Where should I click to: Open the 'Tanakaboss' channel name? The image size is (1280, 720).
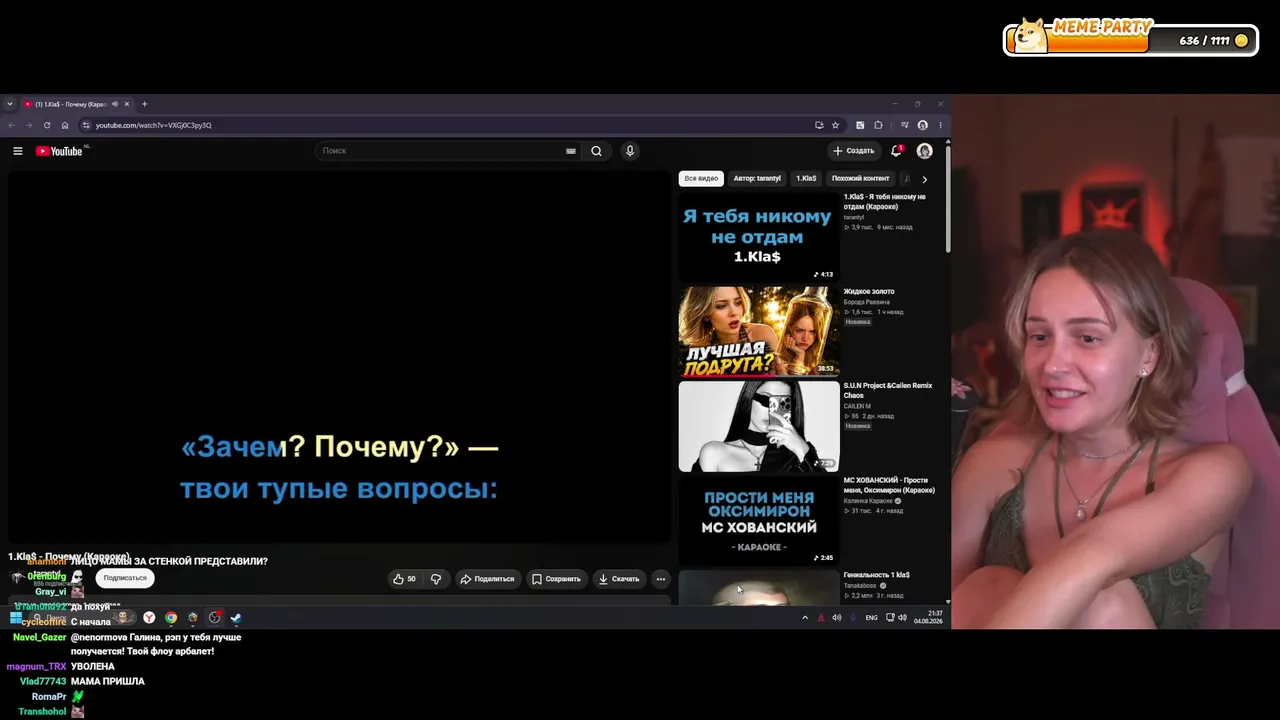tap(861, 585)
